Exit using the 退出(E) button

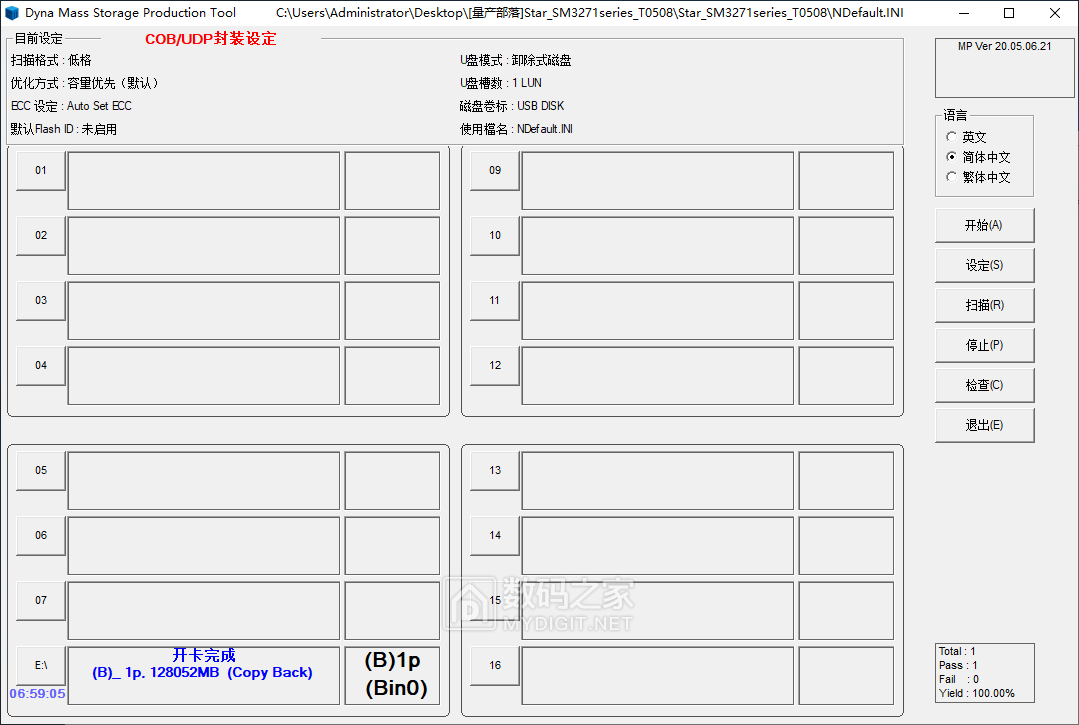point(984,425)
